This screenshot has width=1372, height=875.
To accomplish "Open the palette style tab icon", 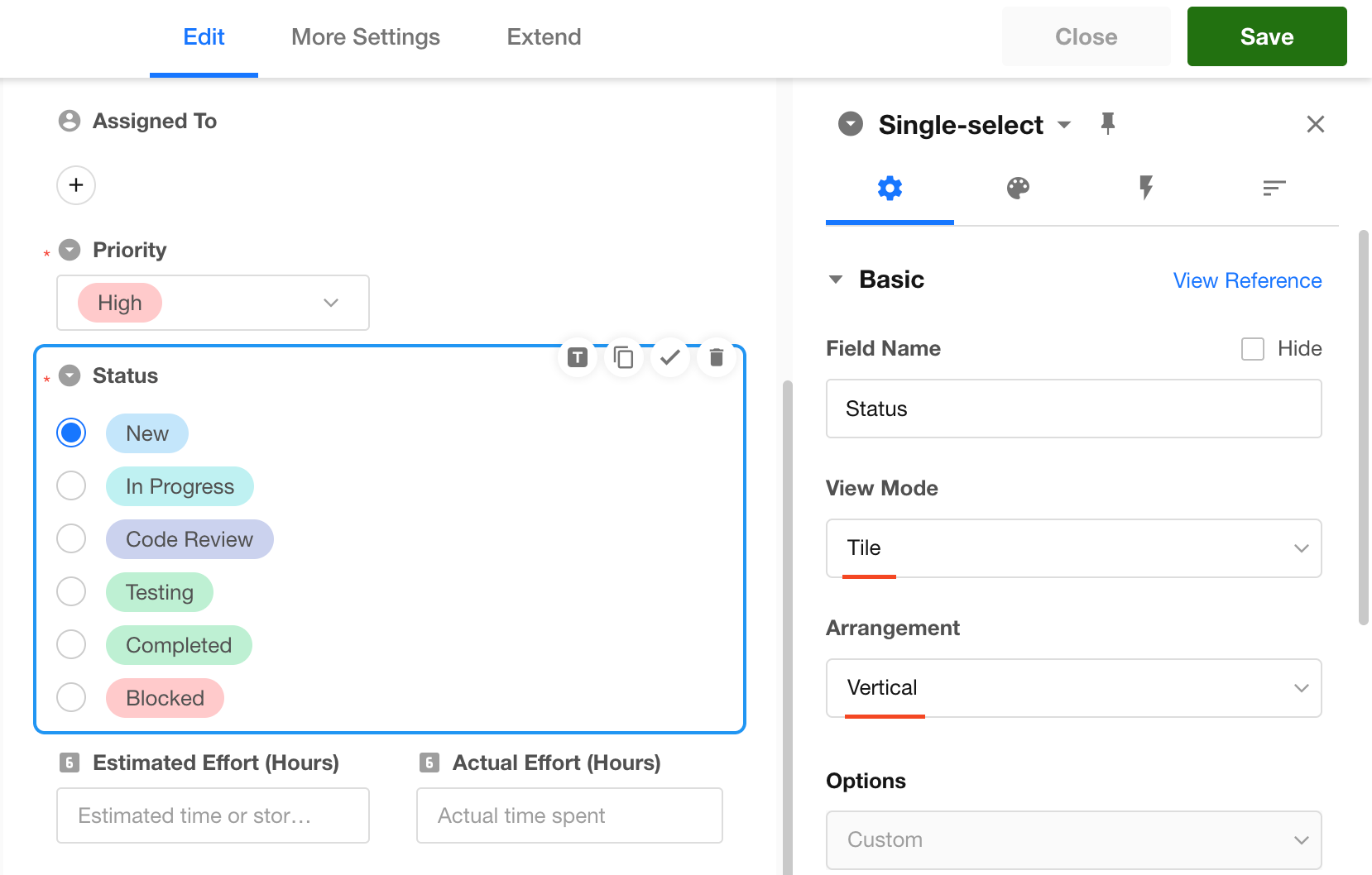I will [1018, 189].
